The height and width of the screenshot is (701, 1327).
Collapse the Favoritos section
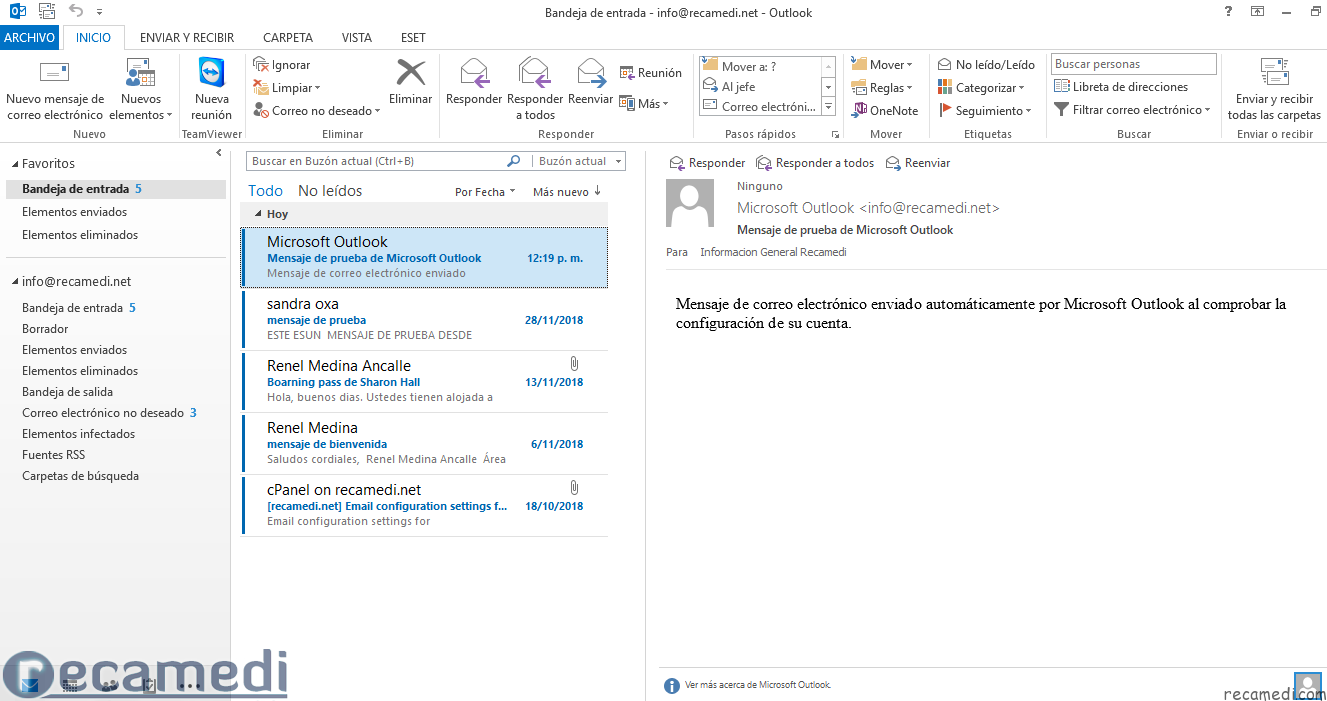(x=14, y=164)
